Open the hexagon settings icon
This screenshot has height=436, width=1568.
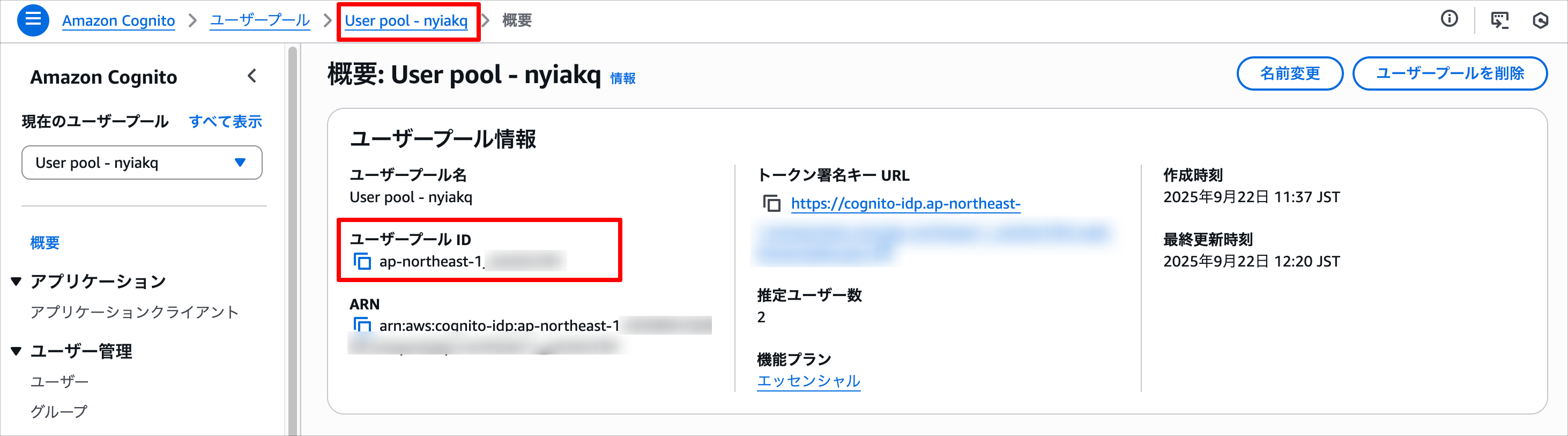(x=1540, y=20)
